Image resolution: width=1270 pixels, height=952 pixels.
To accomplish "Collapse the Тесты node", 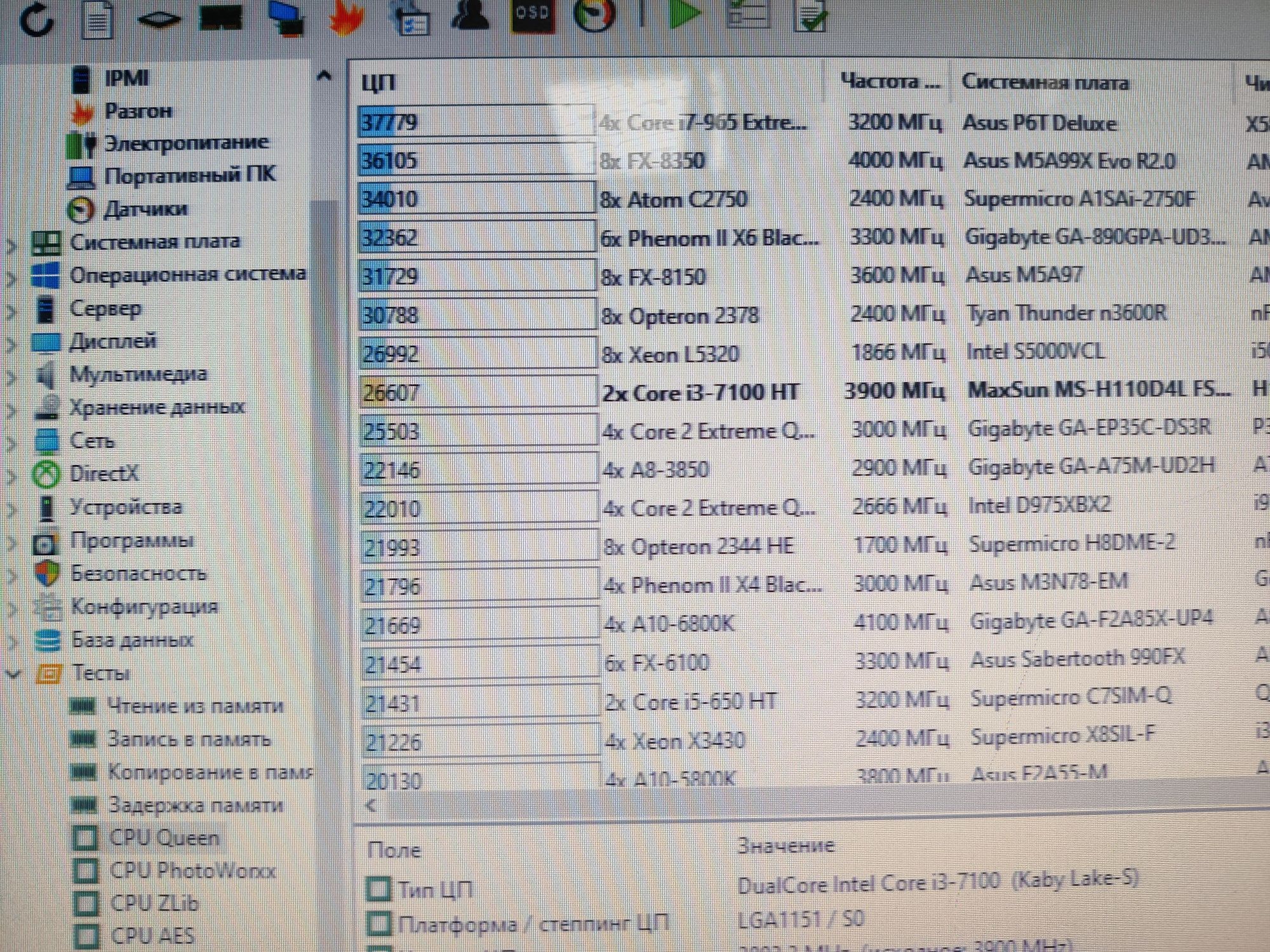I will (12, 674).
